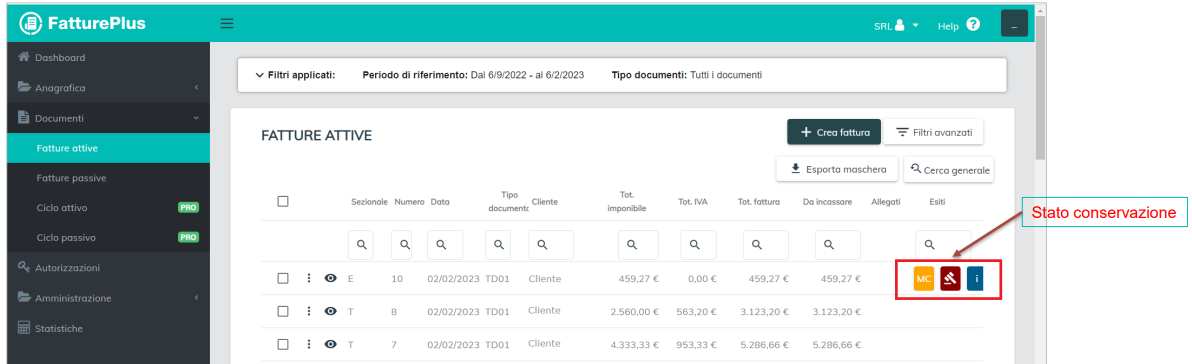Image resolution: width=1192 pixels, height=364 pixels.
Task: Toggle the select-all header checkbox
Action: (283, 201)
